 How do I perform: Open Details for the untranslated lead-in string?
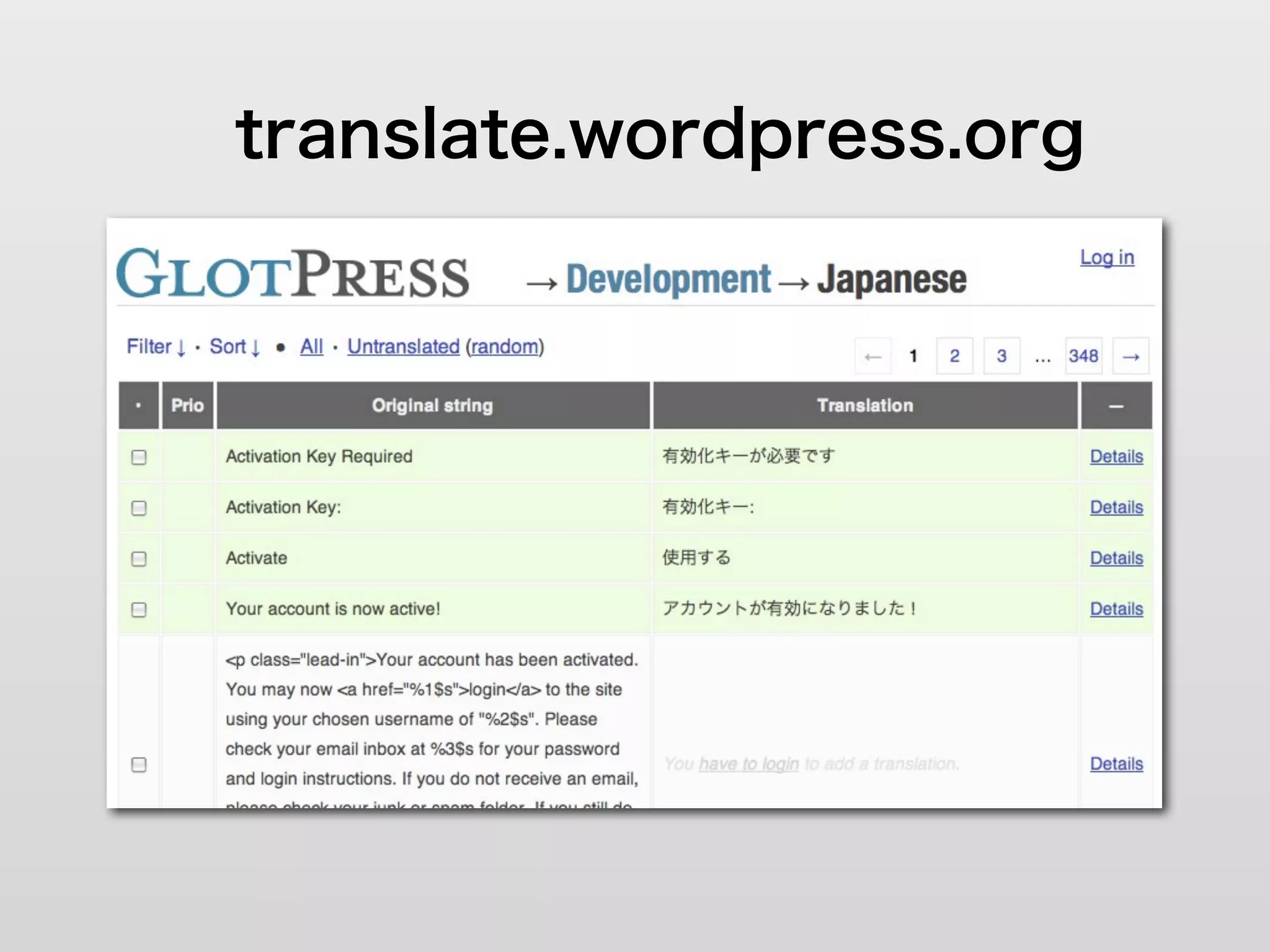tap(1116, 764)
